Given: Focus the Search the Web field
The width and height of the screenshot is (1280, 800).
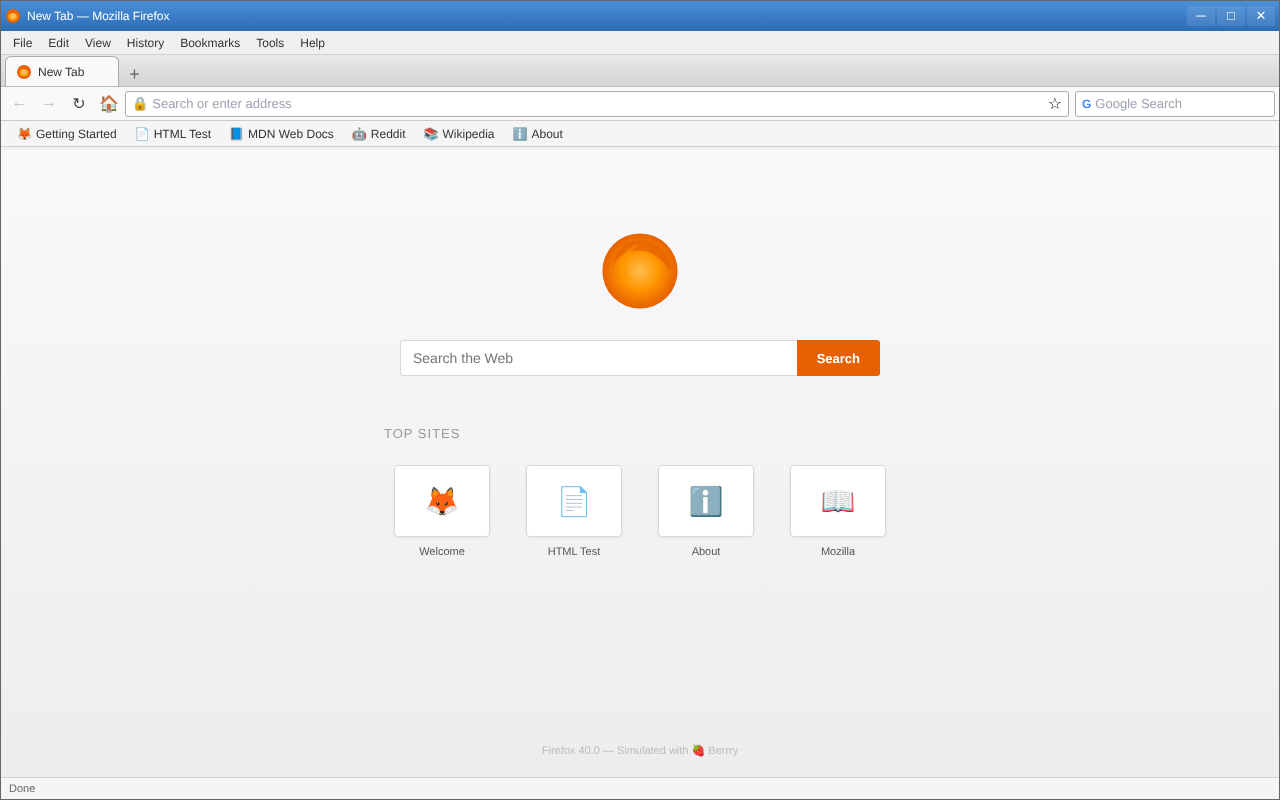Looking at the screenshot, I should click(x=599, y=358).
